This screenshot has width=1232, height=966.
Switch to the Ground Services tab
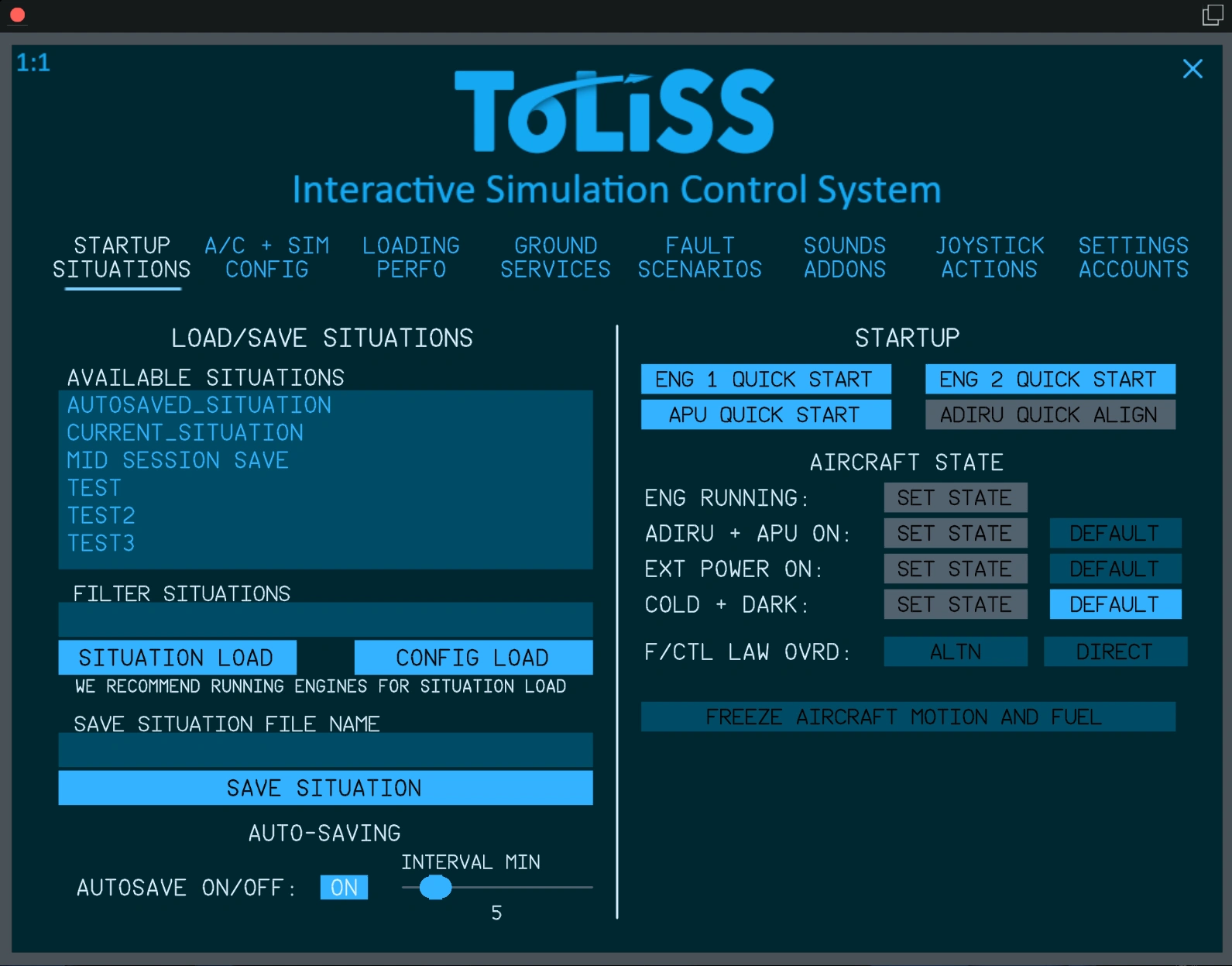[x=555, y=257]
